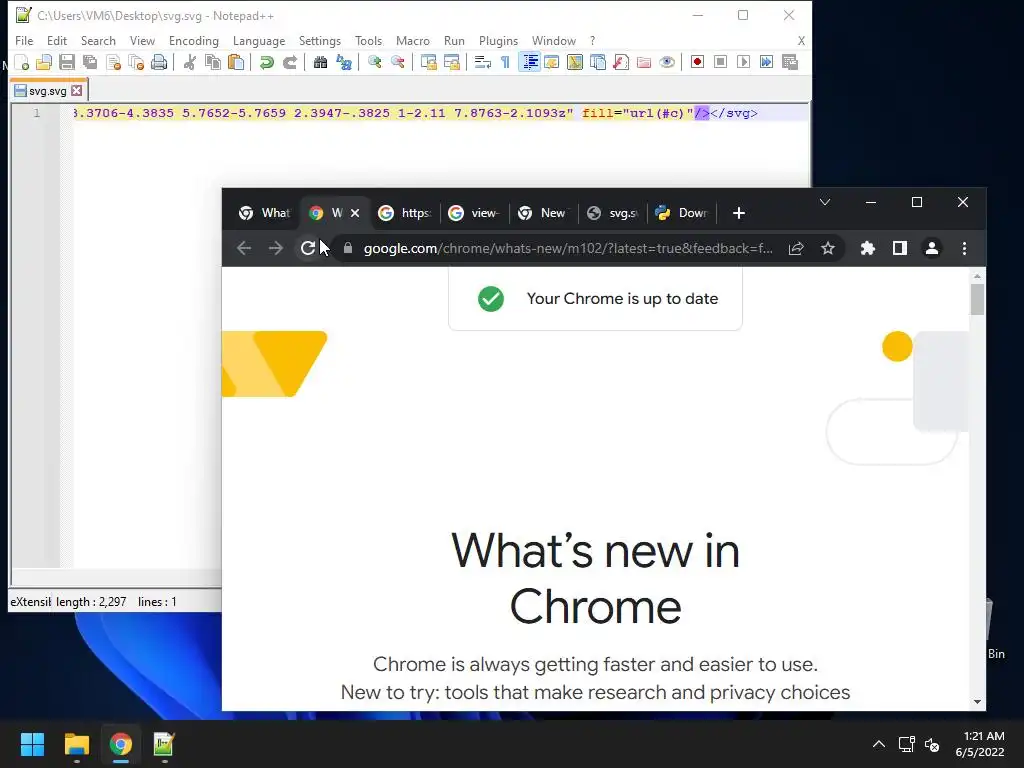
Task: Click the Cut scissors icon in Notepad++
Action: pos(189,62)
